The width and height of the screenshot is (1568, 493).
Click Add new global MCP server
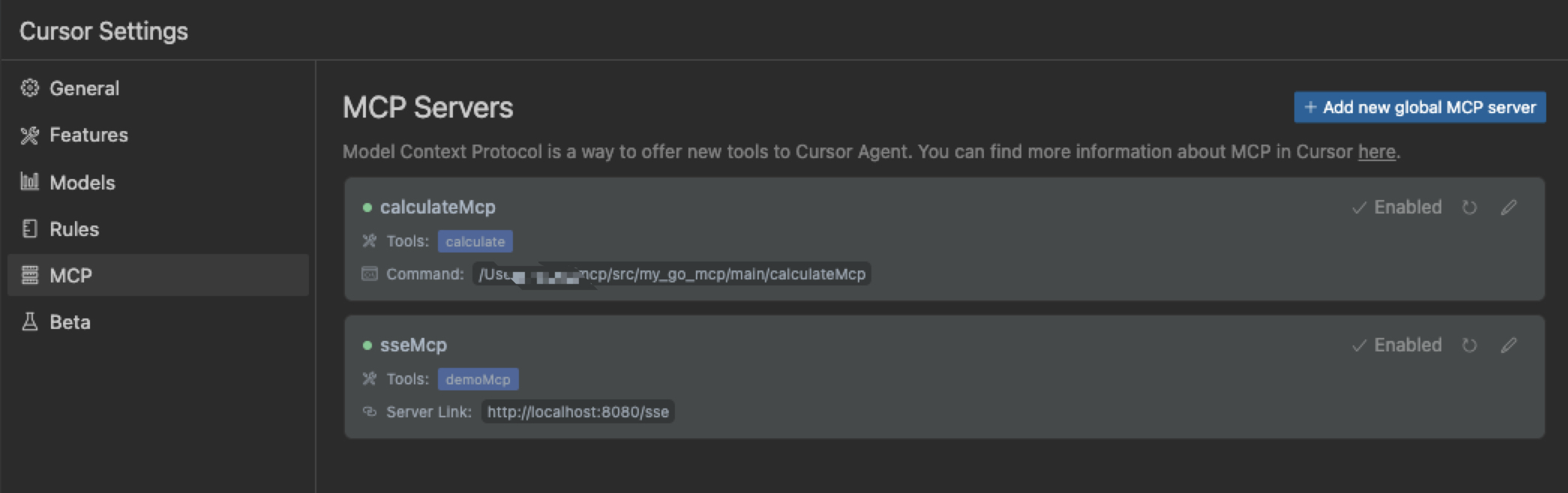coord(1420,108)
